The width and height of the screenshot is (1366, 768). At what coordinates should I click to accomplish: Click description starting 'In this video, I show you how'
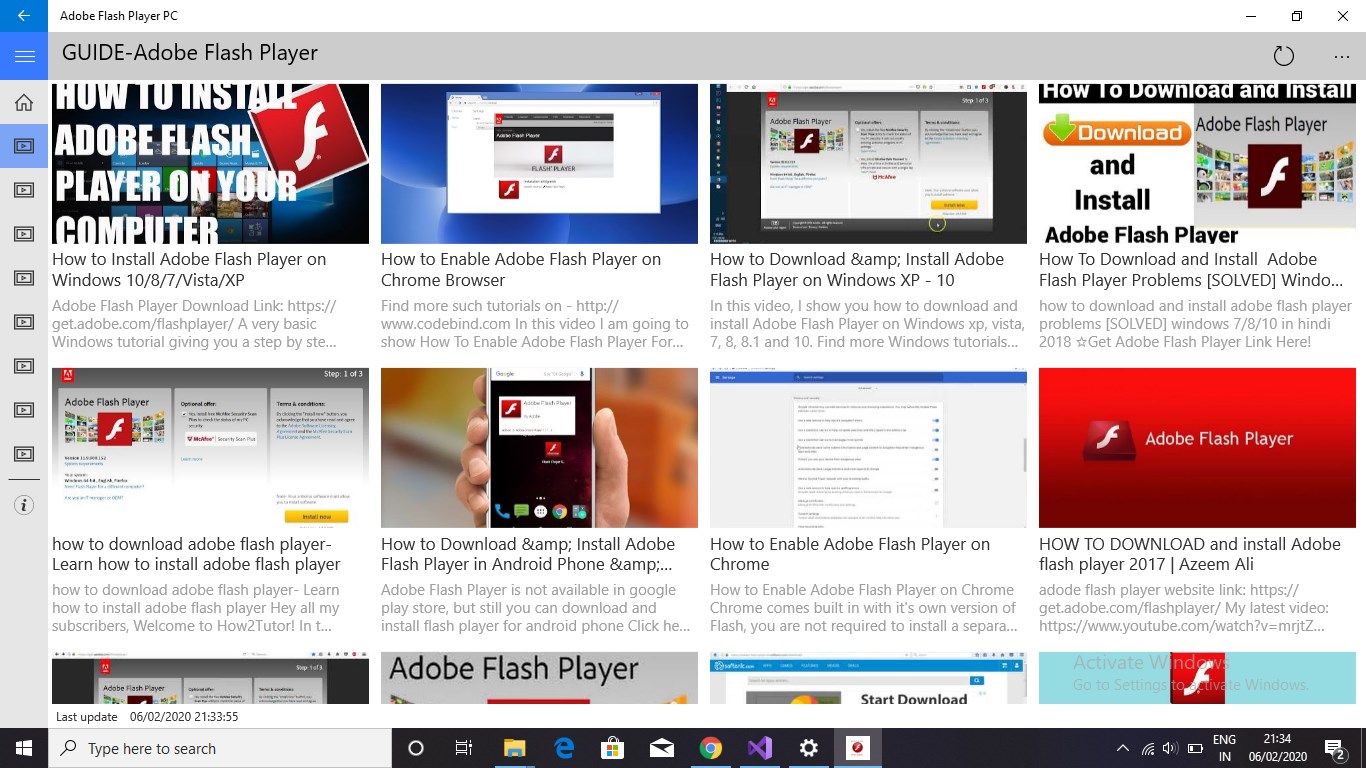pos(865,324)
